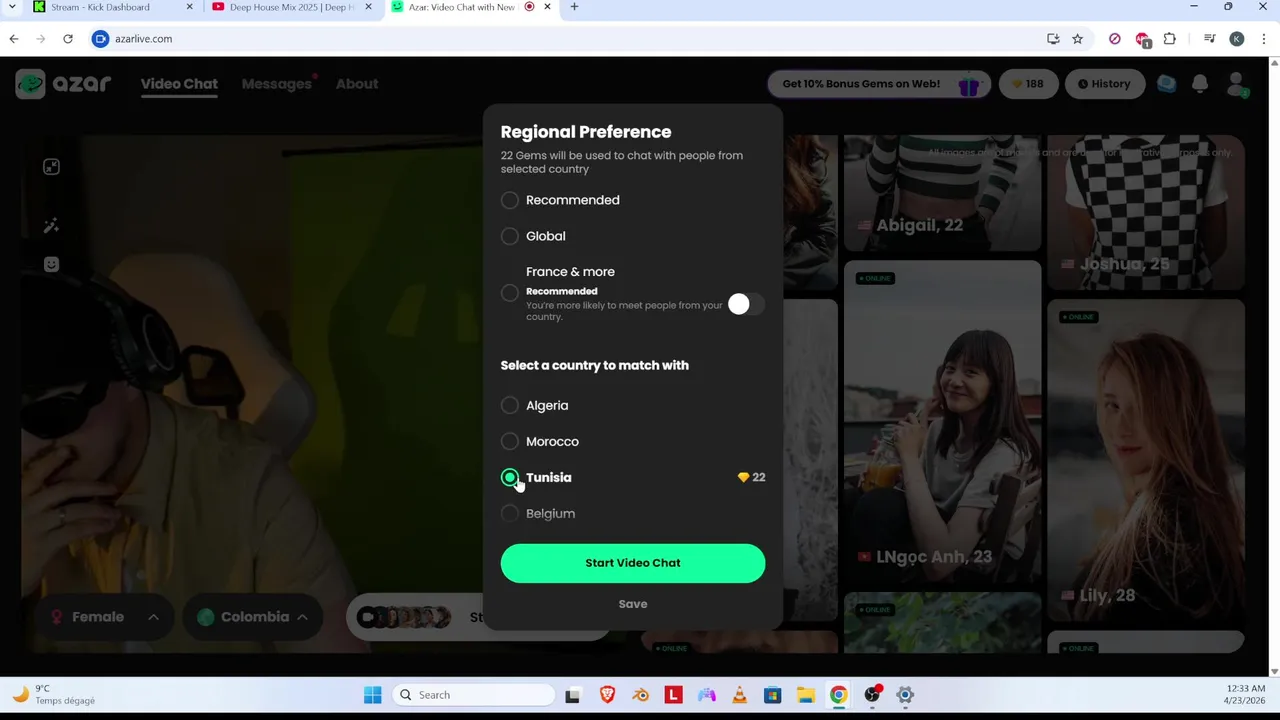Click the purple blocker extension icon

pos(1114,39)
